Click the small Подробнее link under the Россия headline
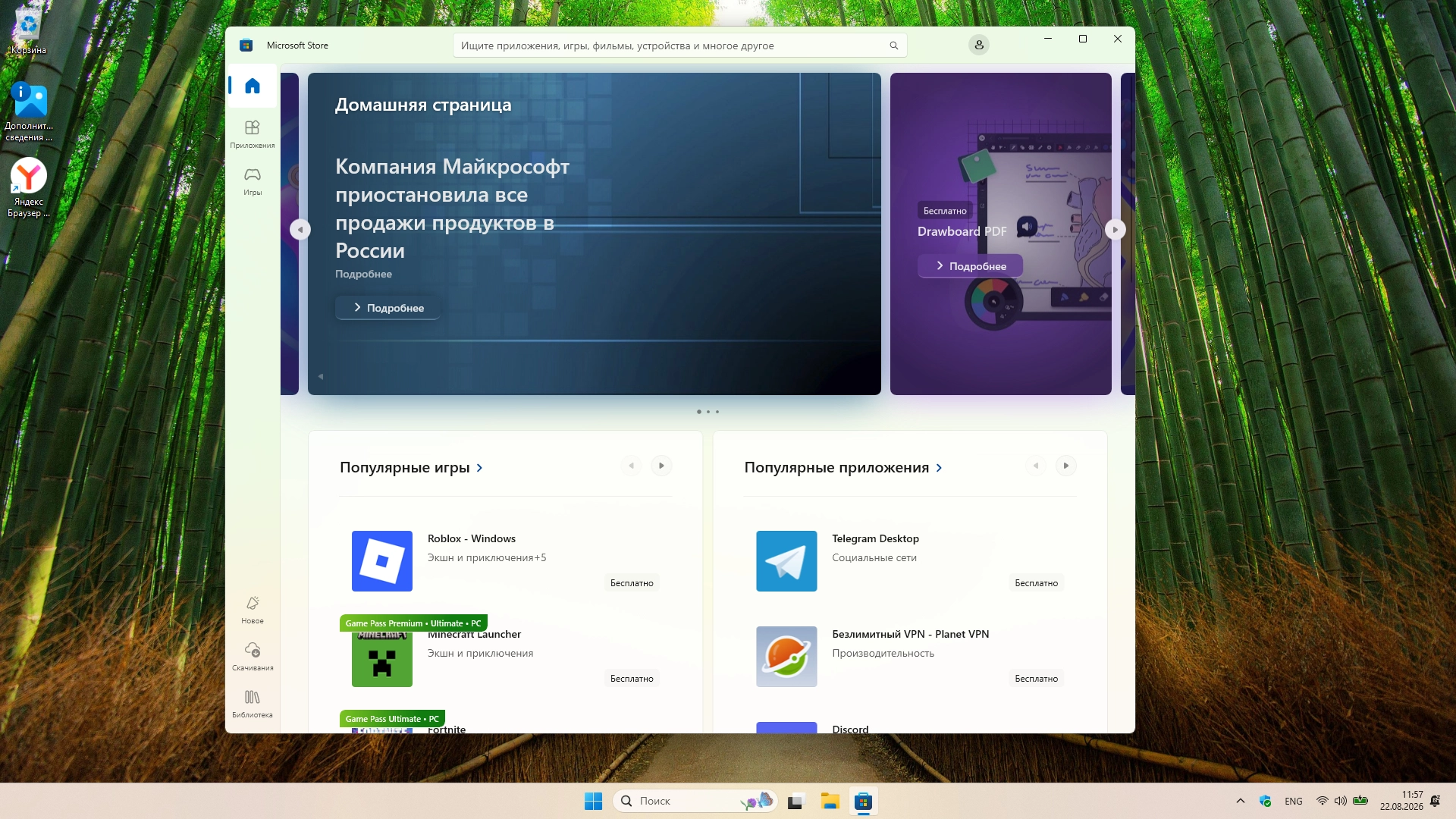The width and height of the screenshot is (1456, 819). 363,274
